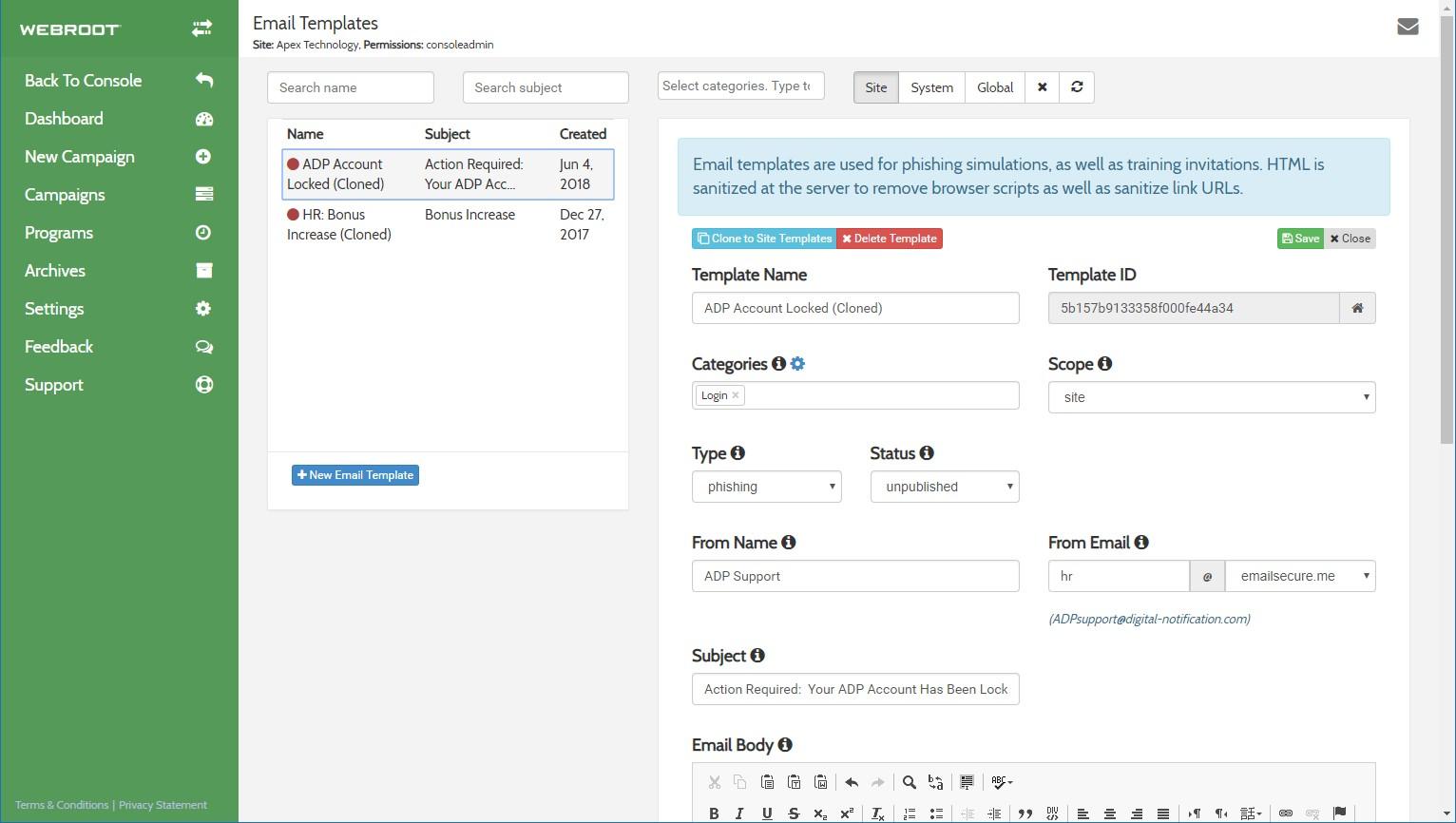Screen dimensions: 1456x823
Task: Click Select All icon in editor
Action: (x=967, y=782)
